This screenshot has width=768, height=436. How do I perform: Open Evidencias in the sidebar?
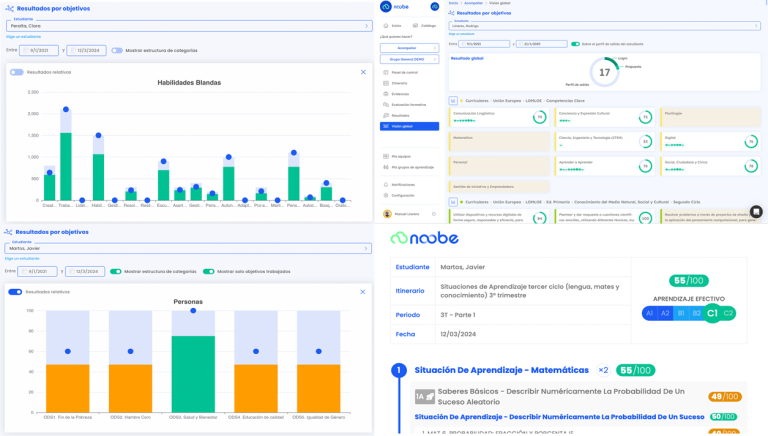(402, 95)
